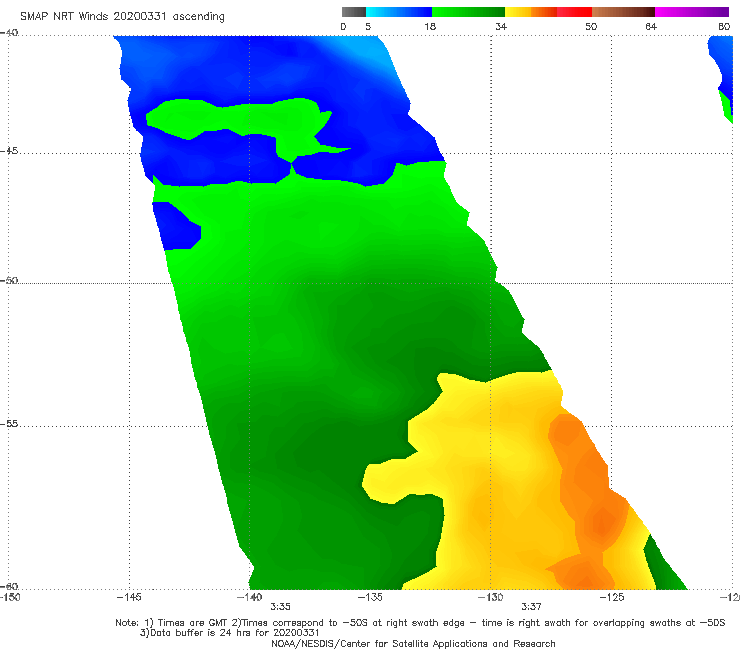
Task: Click the latitude label '-55'
Action: (x=9, y=423)
